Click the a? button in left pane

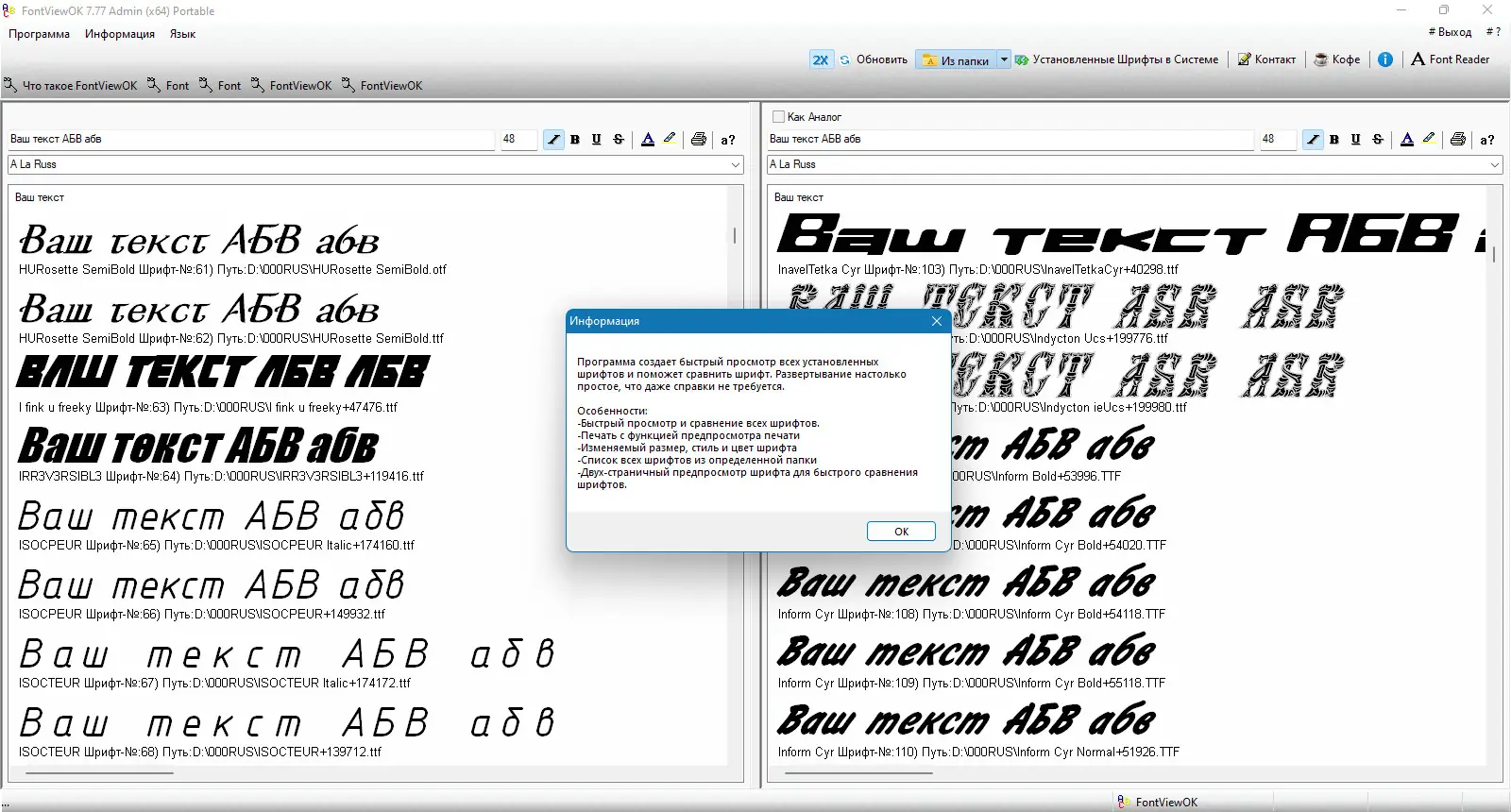[728, 140]
